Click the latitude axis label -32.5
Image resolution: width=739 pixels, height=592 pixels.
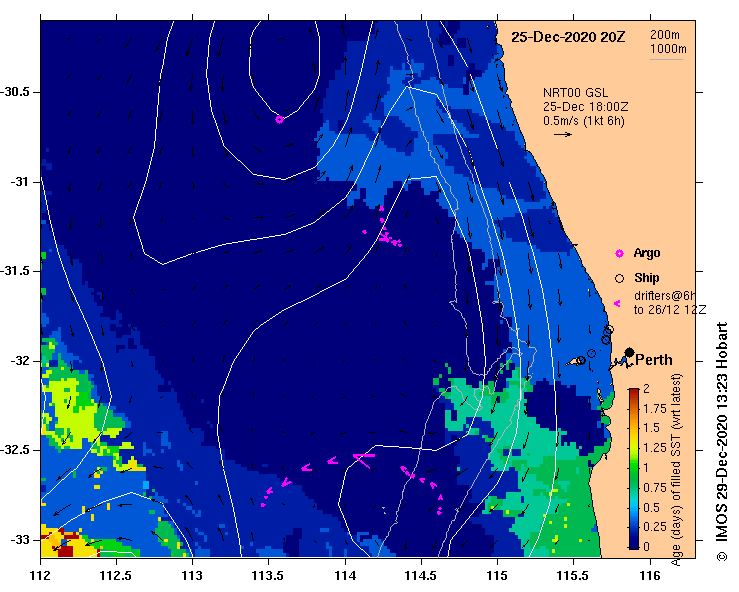16,450
